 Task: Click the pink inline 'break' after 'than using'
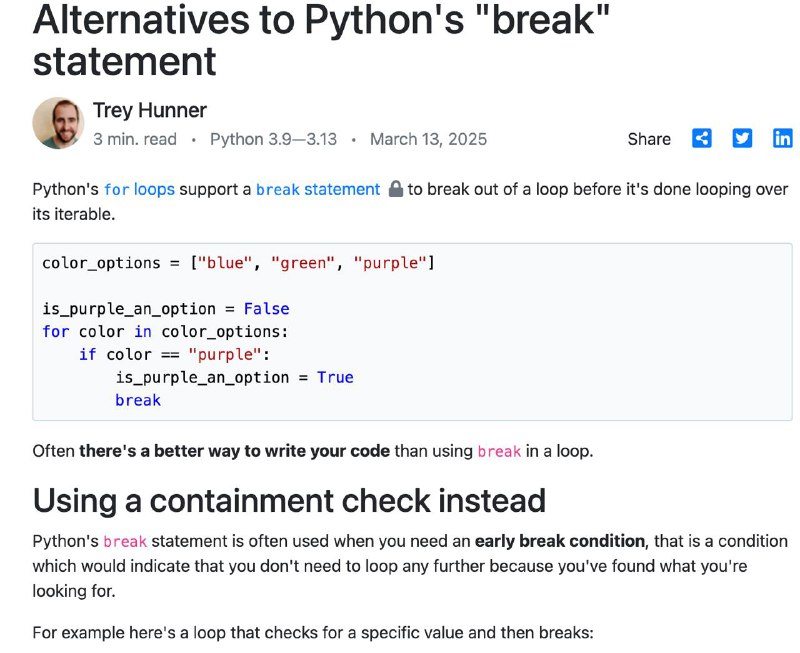point(499,451)
